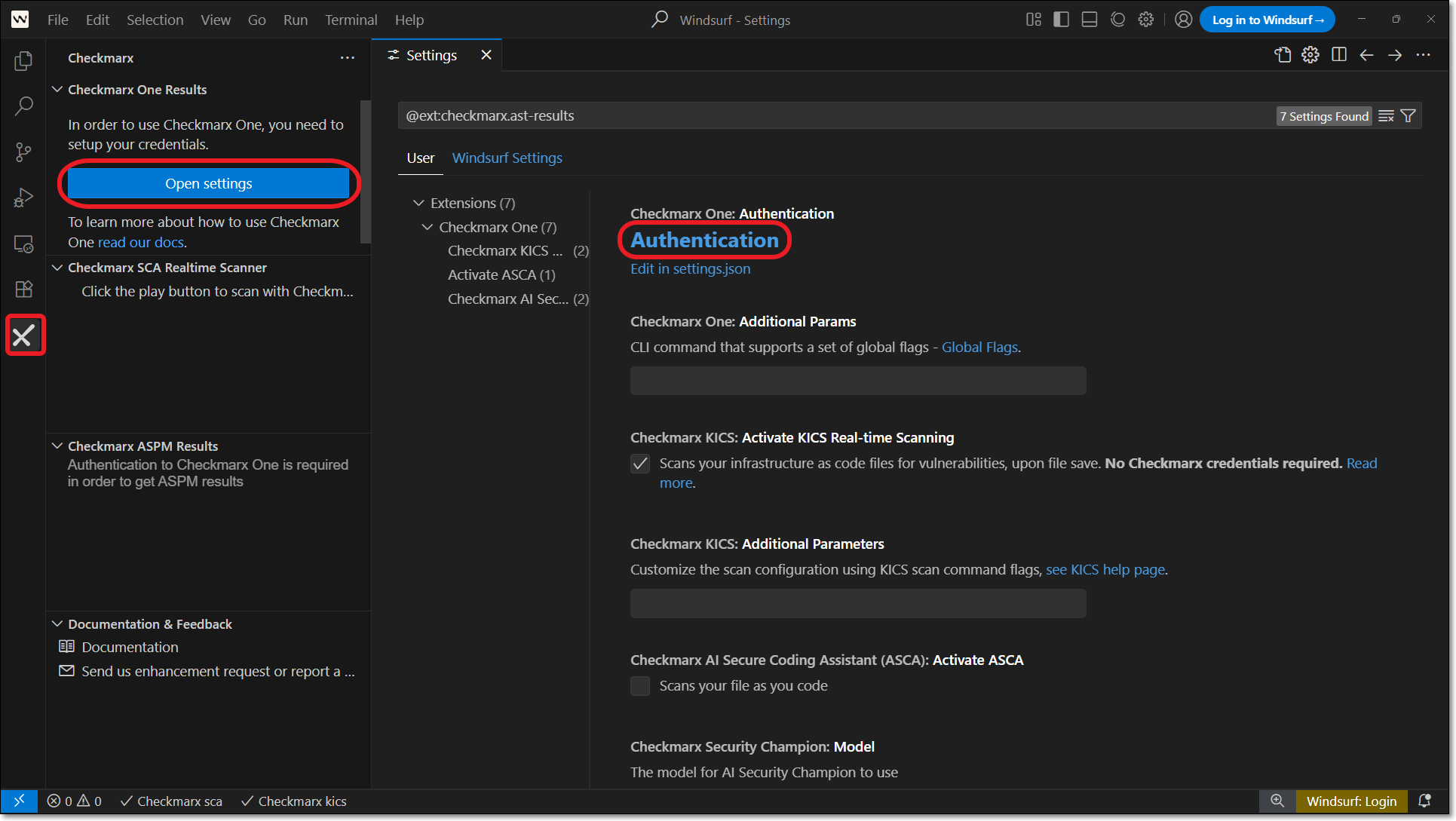The height and width of the screenshot is (821, 1456).
Task: Open the Search view in activity bar
Action: pos(23,106)
